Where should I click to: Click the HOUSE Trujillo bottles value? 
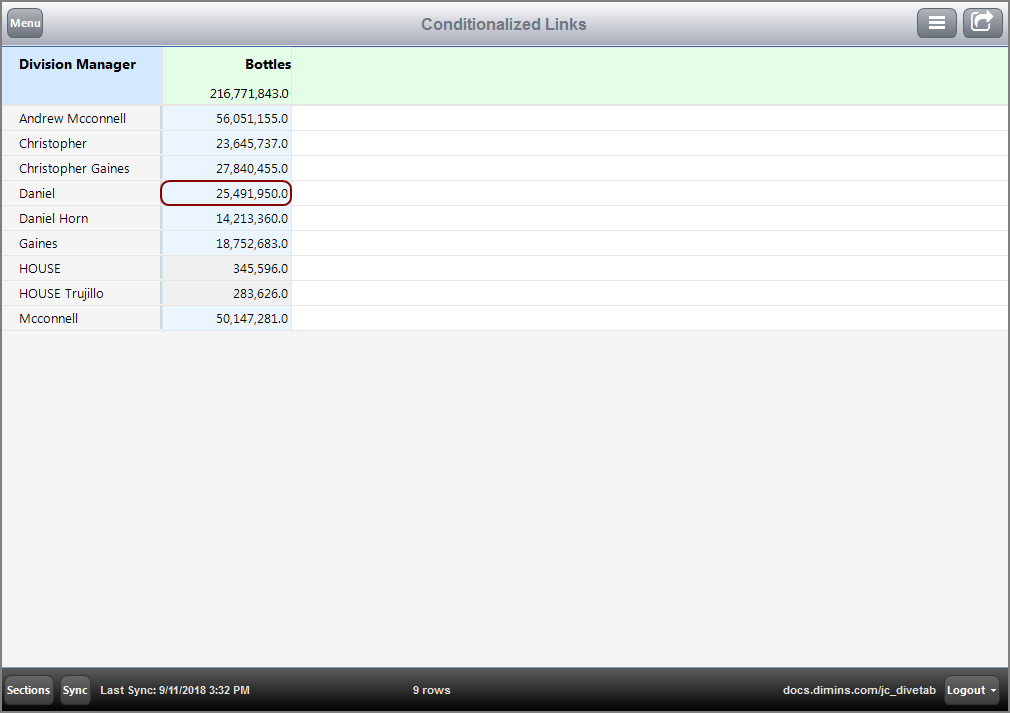258,293
